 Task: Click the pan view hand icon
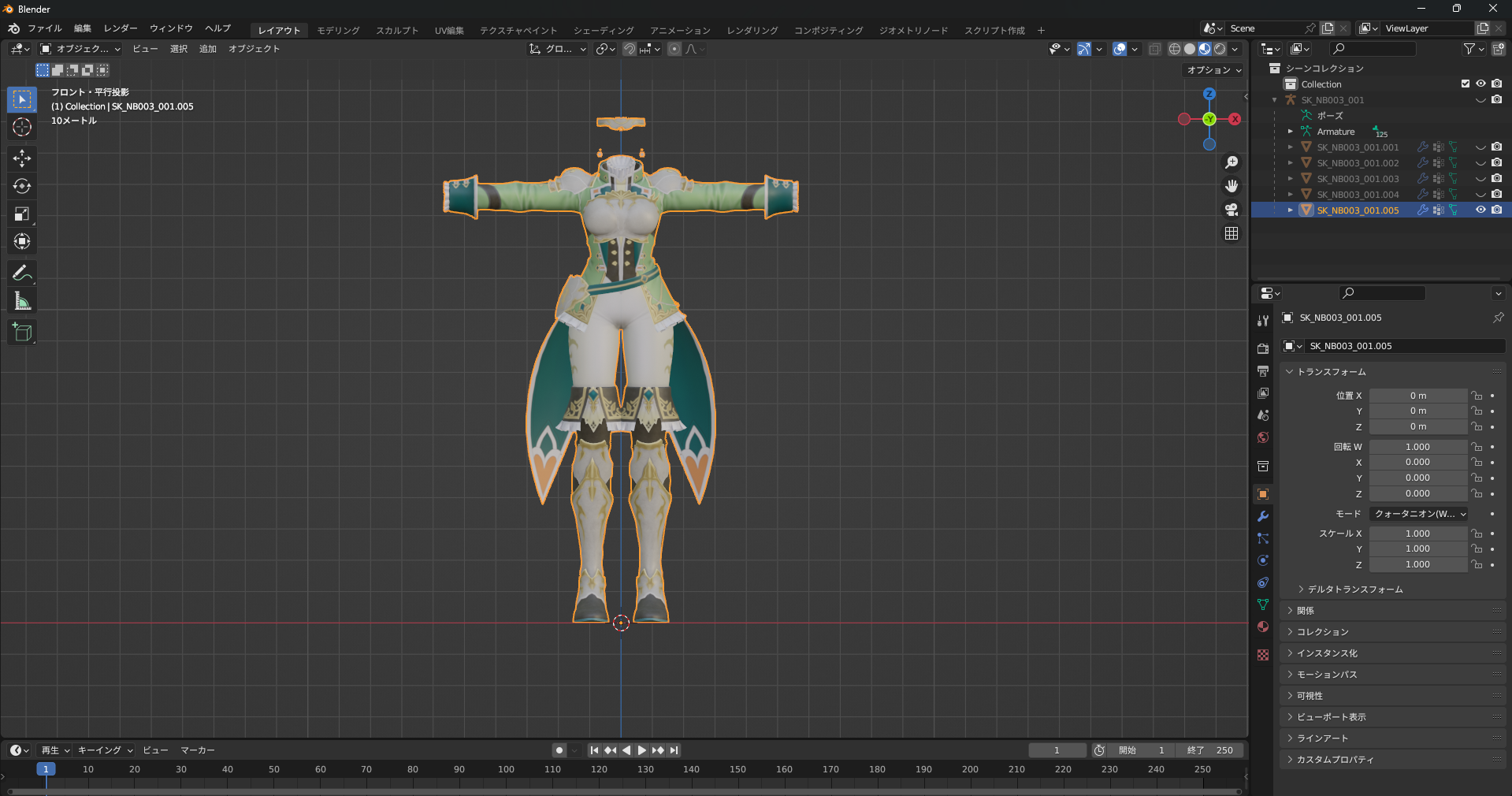[1232, 186]
